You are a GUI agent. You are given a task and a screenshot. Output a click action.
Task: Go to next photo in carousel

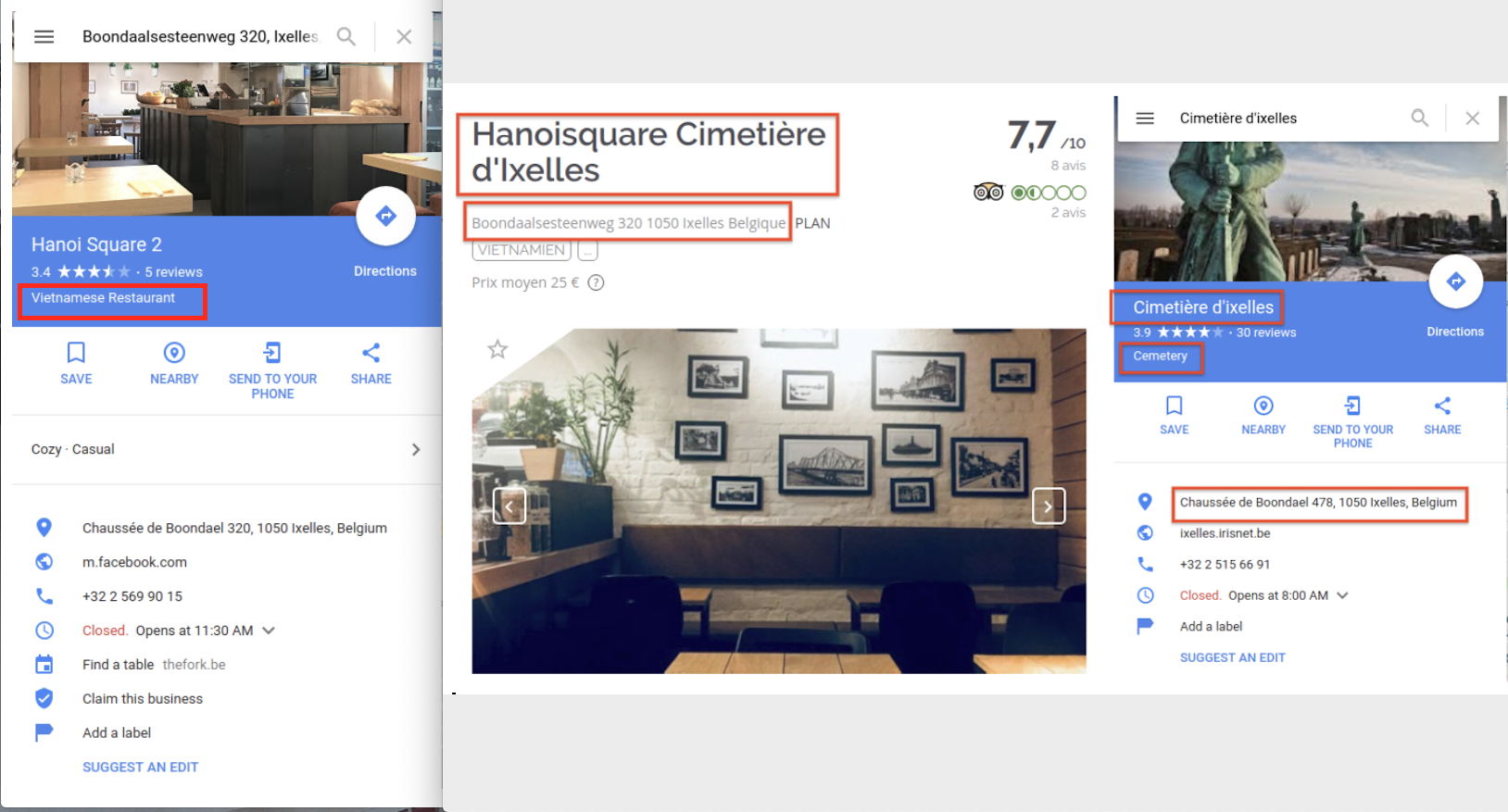[x=1049, y=506]
